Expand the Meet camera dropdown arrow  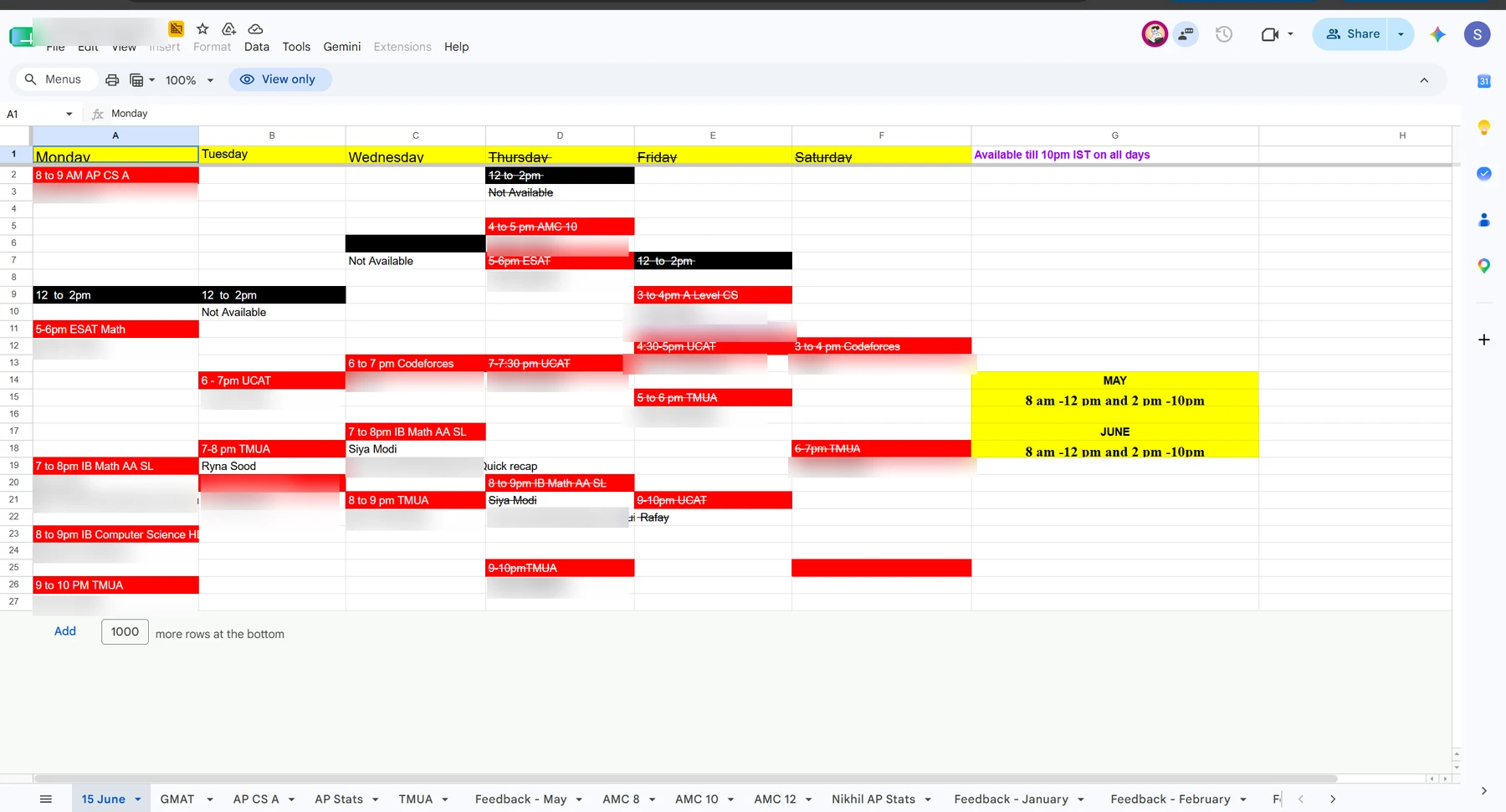pyautogui.click(x=1290, y=34)
